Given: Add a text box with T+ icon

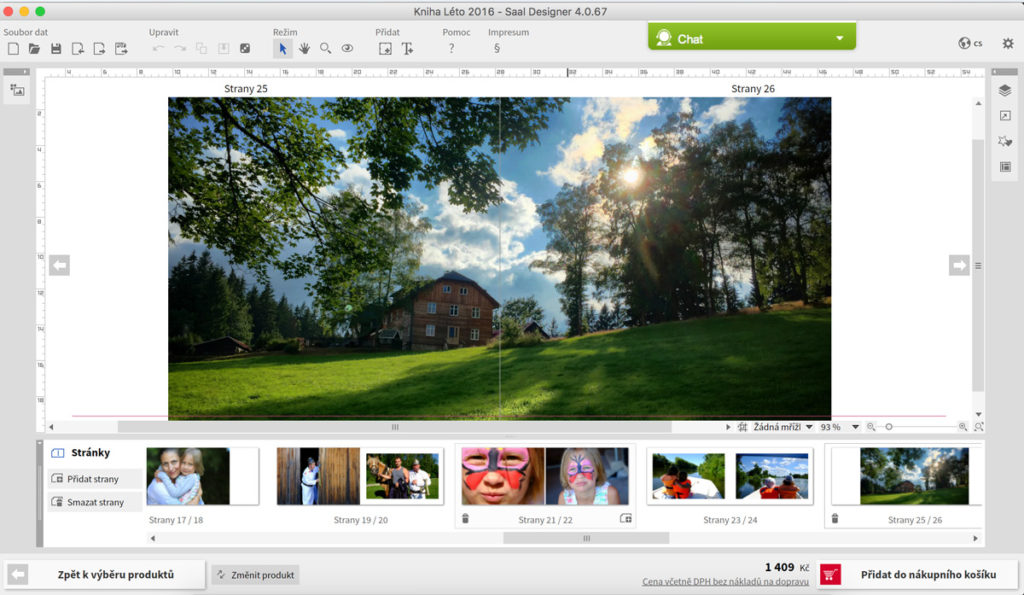Looking at the screenshot, I should pos(407,48).
